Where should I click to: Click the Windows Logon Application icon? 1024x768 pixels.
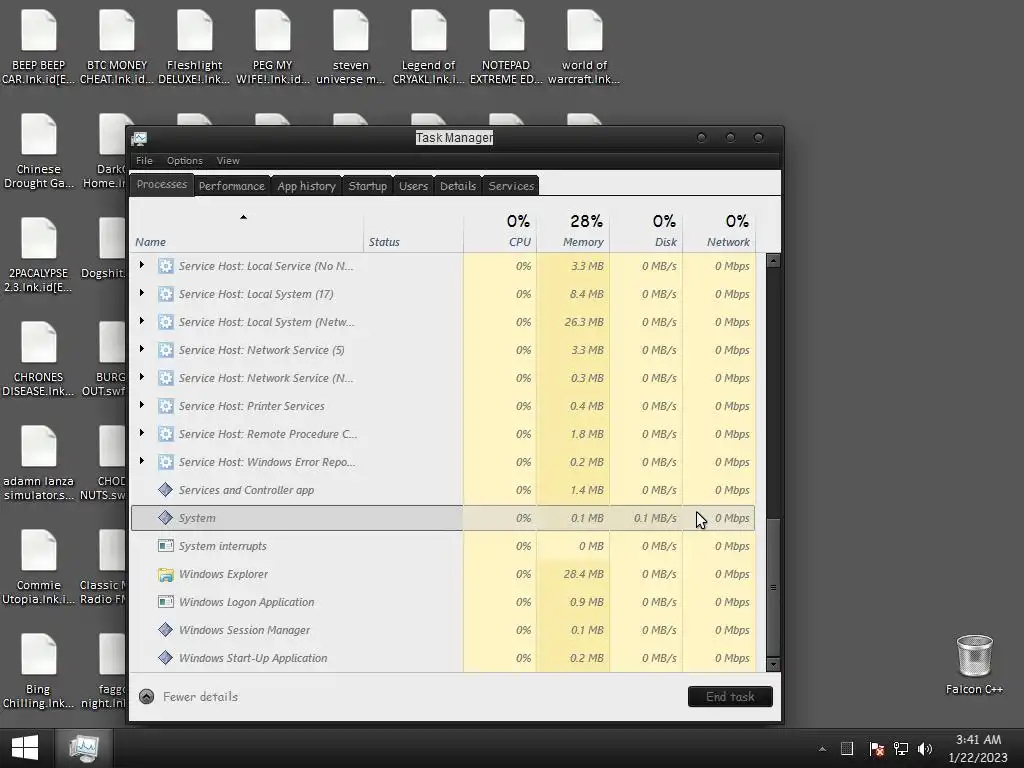(x=166, y=602)
